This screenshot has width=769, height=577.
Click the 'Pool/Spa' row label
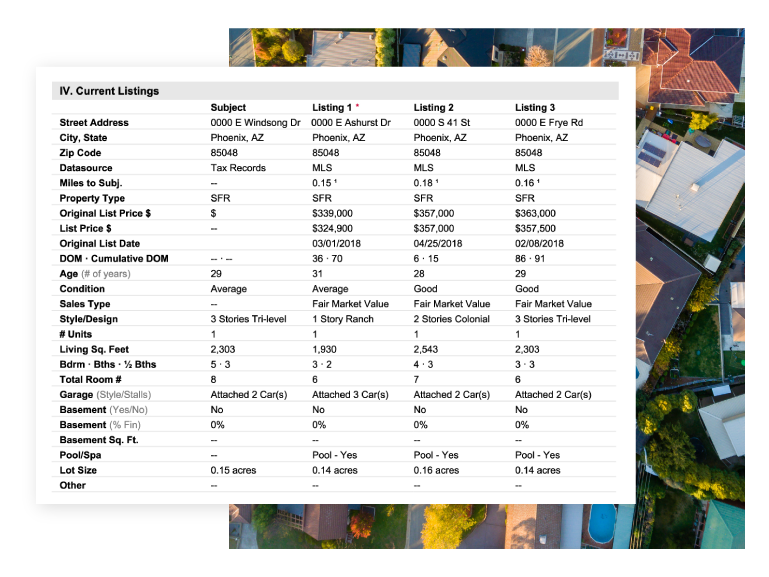[x=80, y=455]
